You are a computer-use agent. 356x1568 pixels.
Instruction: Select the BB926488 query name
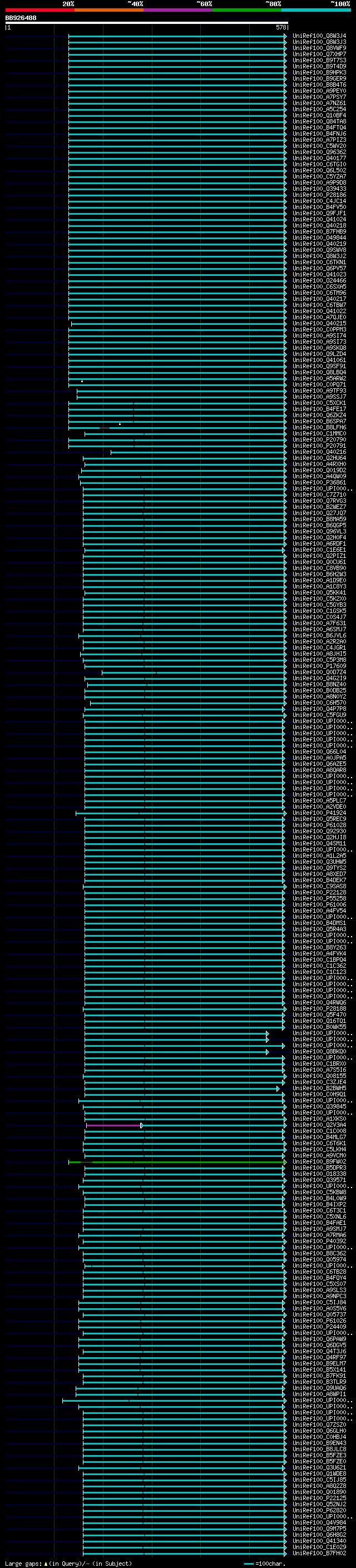21,18
